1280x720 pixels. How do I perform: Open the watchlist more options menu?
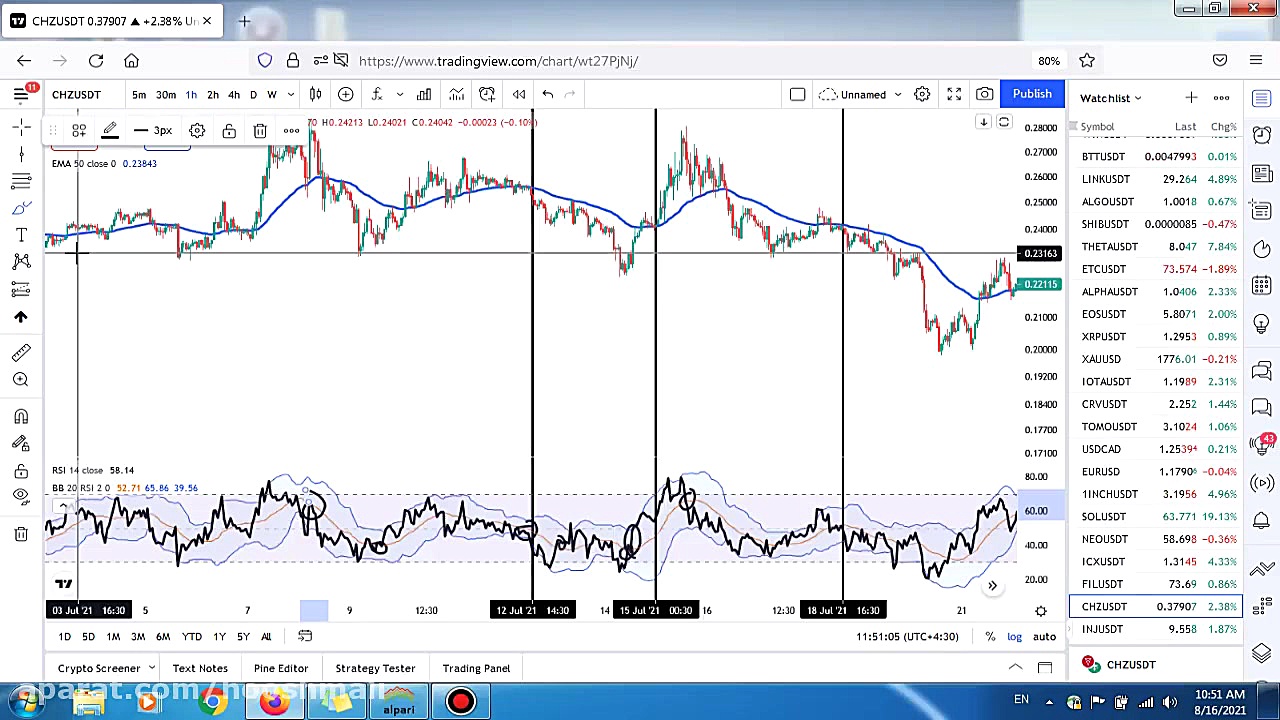[x=1221, y=98]
